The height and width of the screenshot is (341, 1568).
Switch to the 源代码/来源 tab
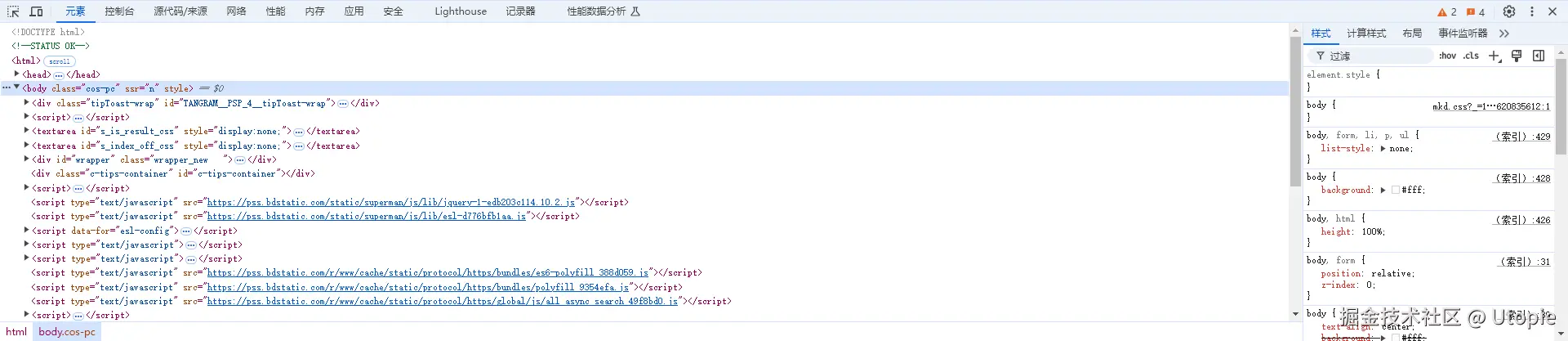click(x=180, y=11)
